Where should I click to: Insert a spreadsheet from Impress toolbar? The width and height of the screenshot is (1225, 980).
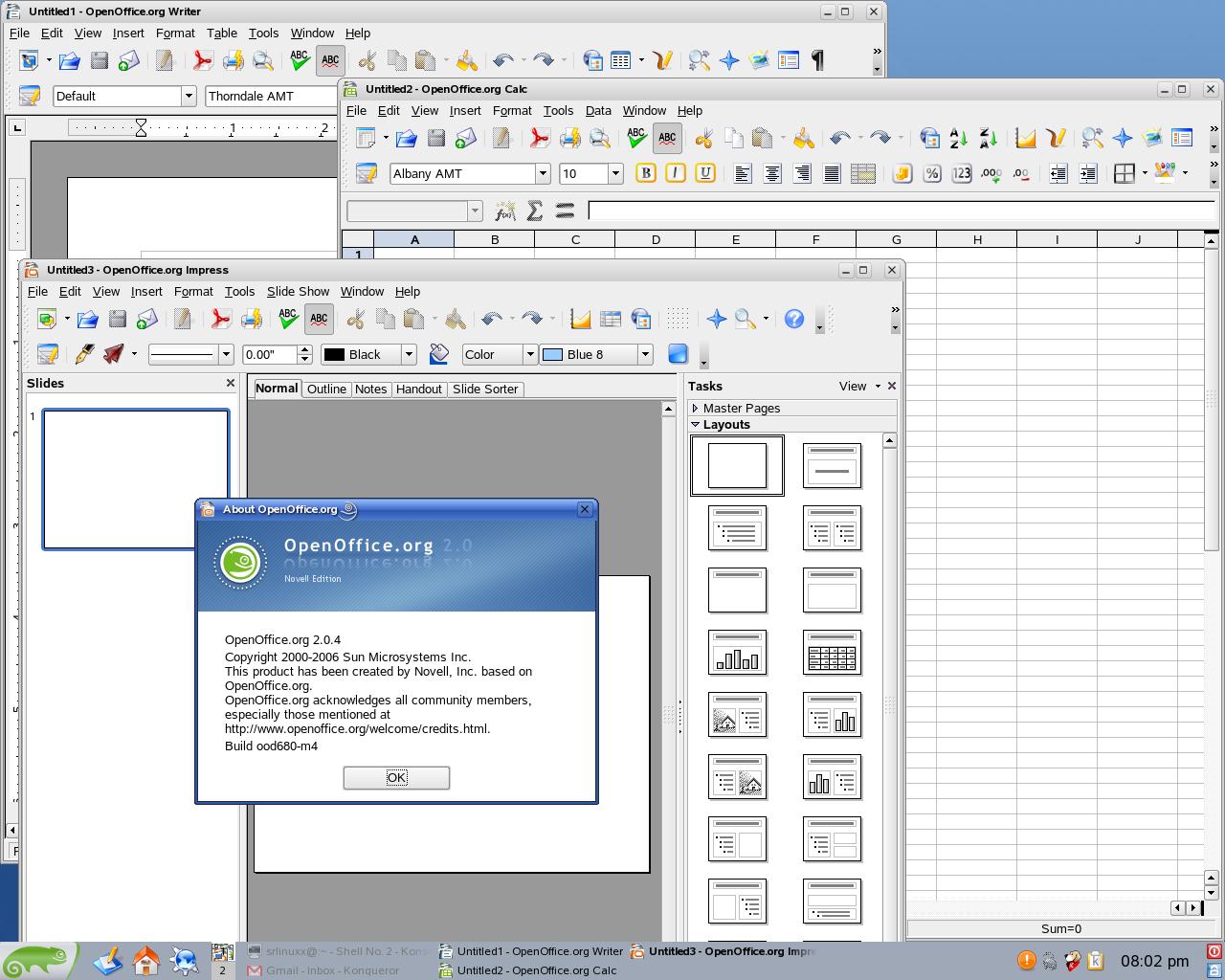pos(611,319)
